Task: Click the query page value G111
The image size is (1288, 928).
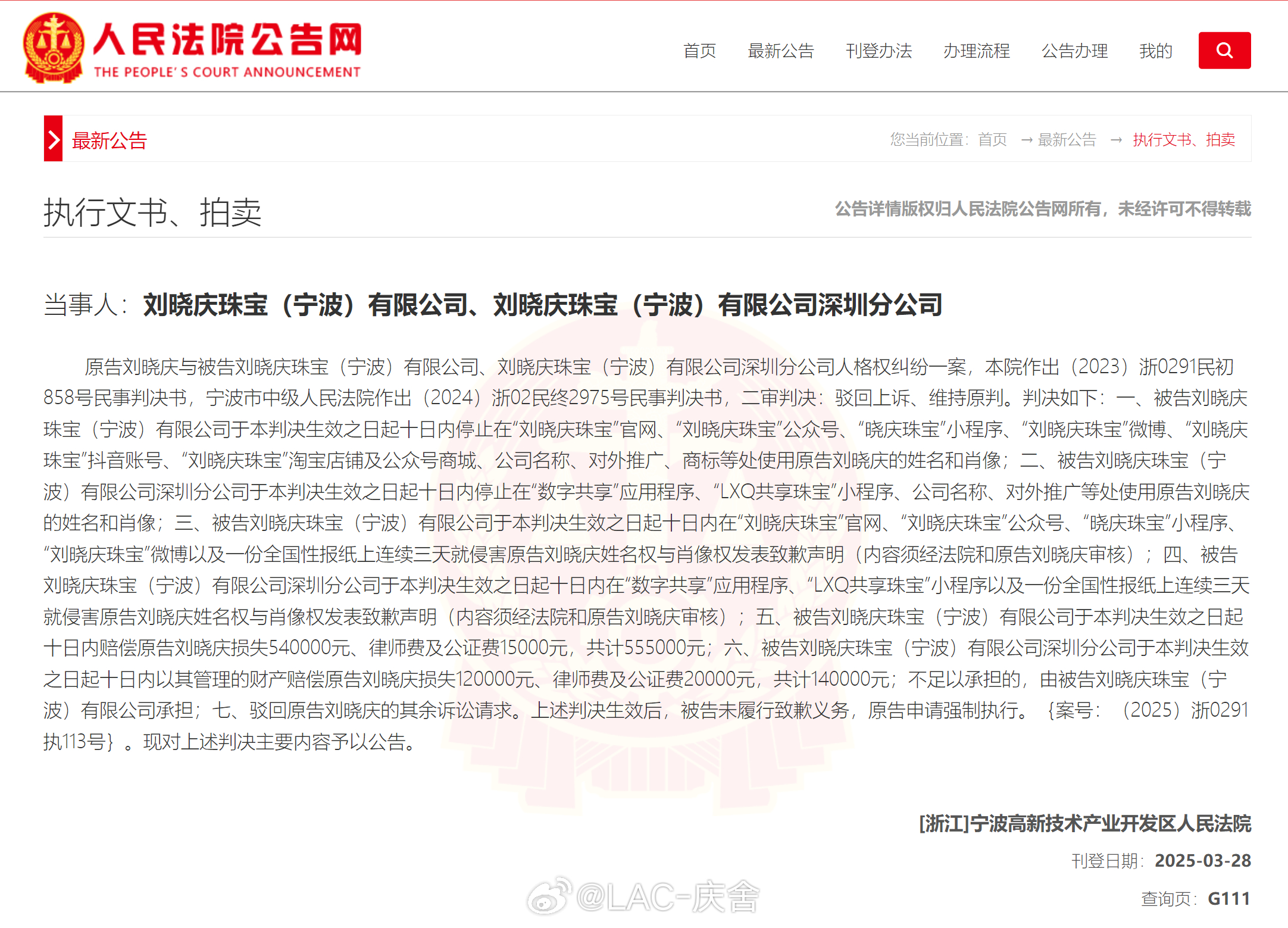Action: 1229,899
